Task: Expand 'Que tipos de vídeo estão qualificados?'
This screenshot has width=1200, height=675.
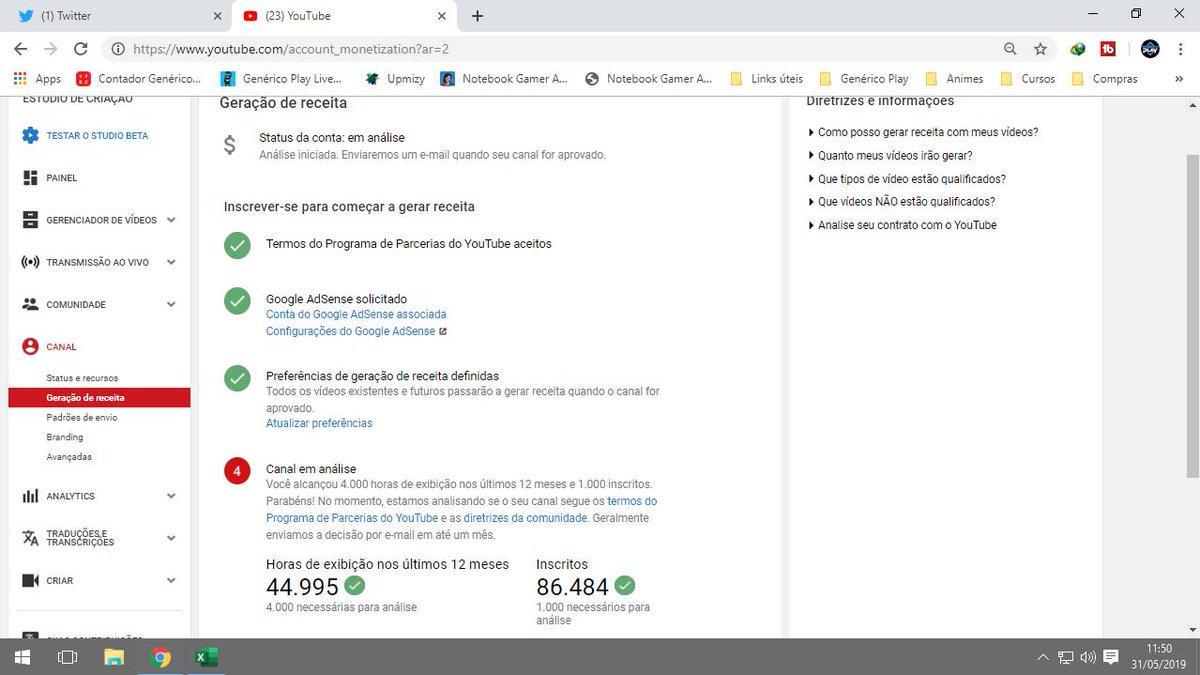Action: coord(906,179)
